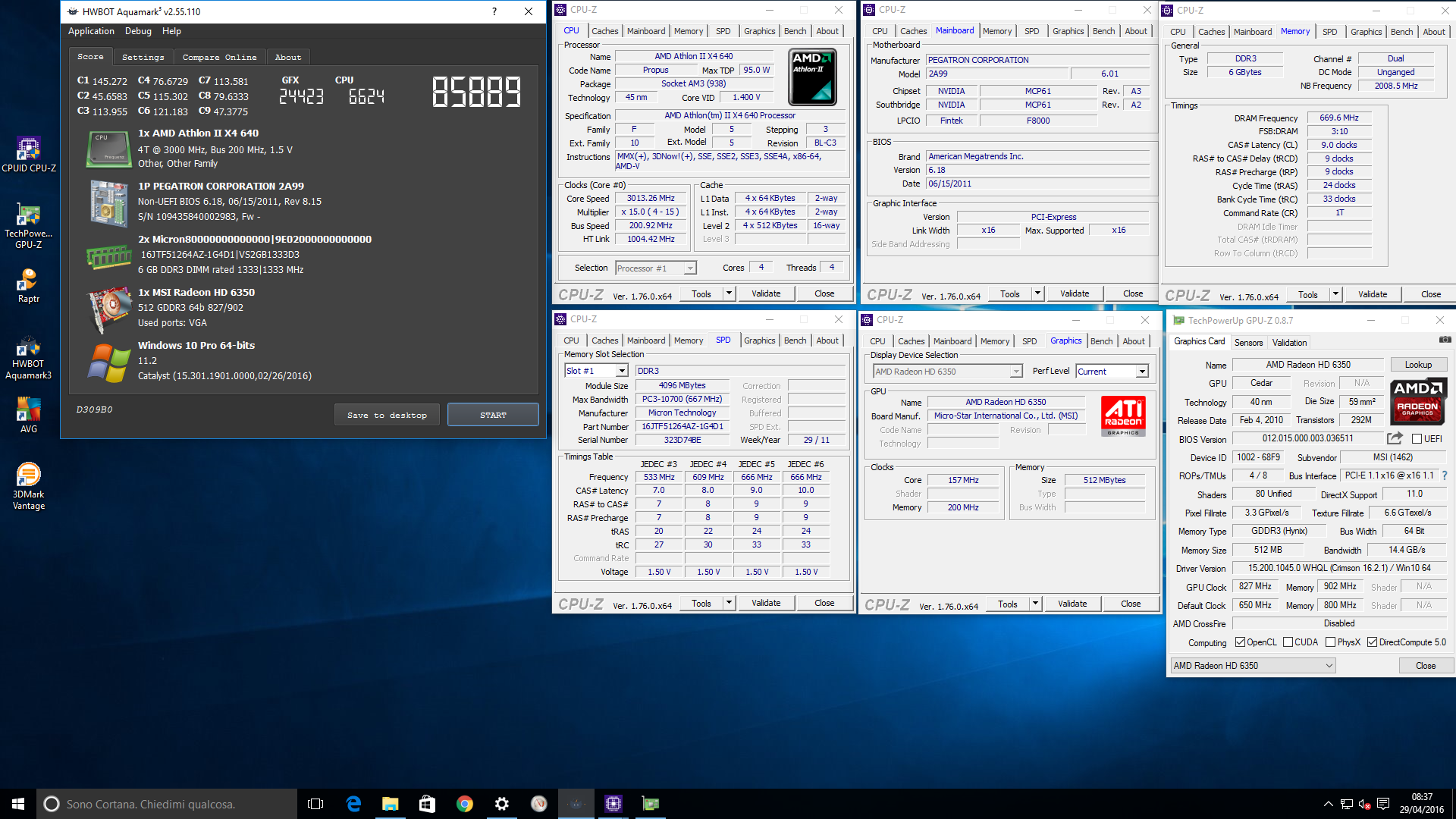
Task: Open Aquamark Debug menu
Action: [138, 31]
